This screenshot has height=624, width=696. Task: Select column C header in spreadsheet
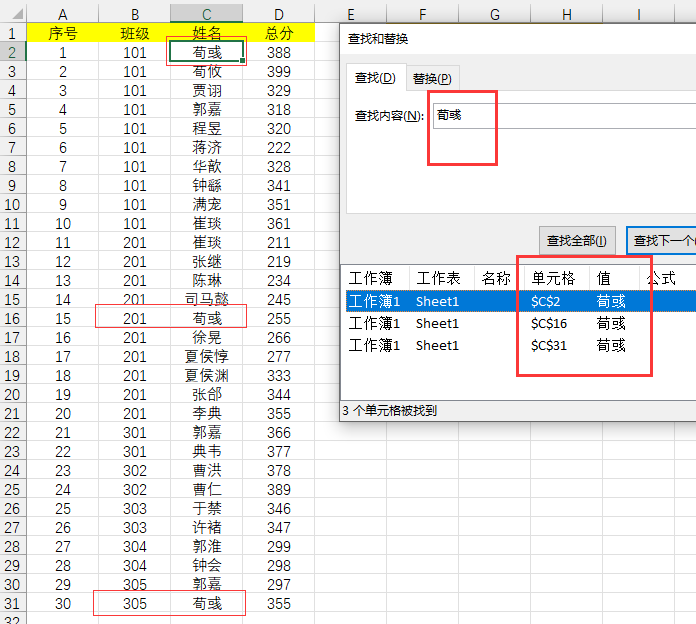pyautogui.click(x=207, y=13)
